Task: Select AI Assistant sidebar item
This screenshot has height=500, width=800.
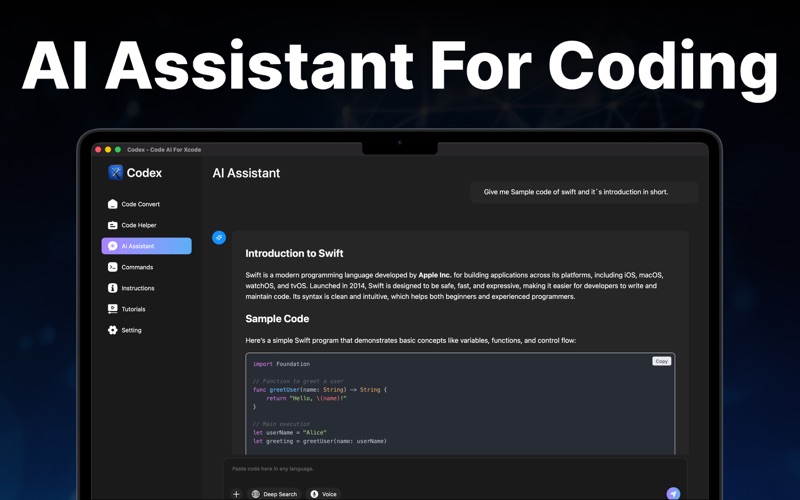Action: tap(146, 246)
